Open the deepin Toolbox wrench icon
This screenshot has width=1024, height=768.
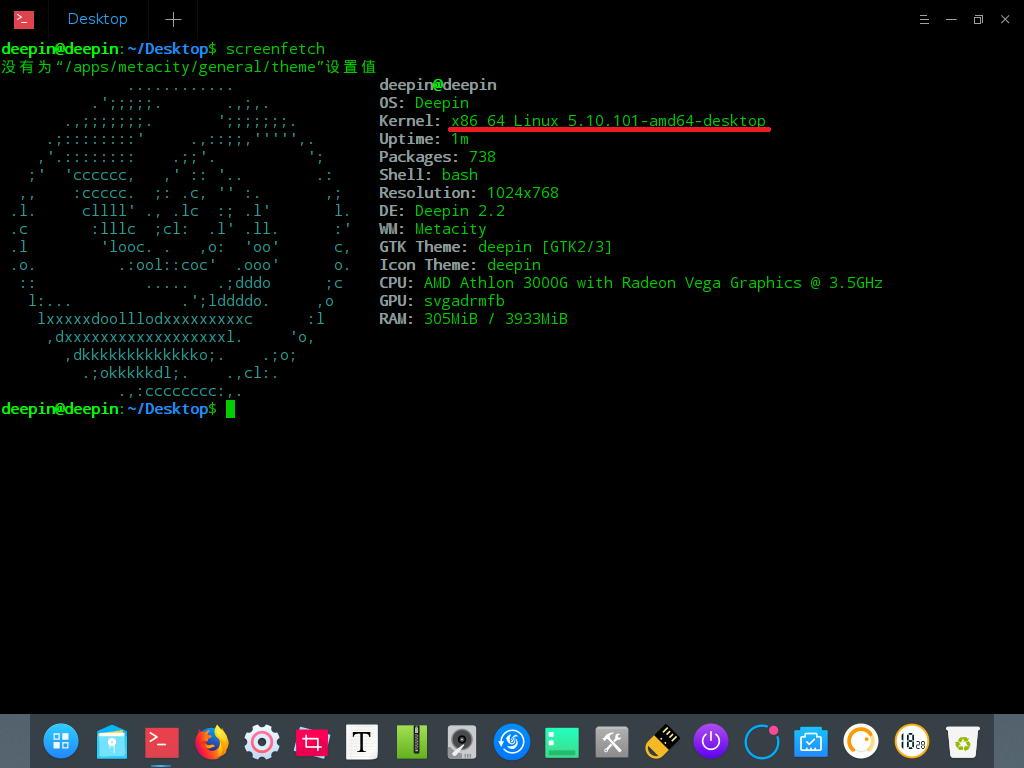tap(611, 742)
